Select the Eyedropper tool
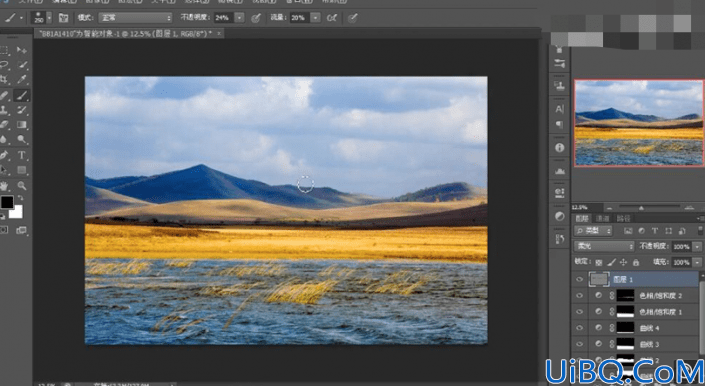Image resolution: width=705 pixels, height=386 pixels. 22,80
